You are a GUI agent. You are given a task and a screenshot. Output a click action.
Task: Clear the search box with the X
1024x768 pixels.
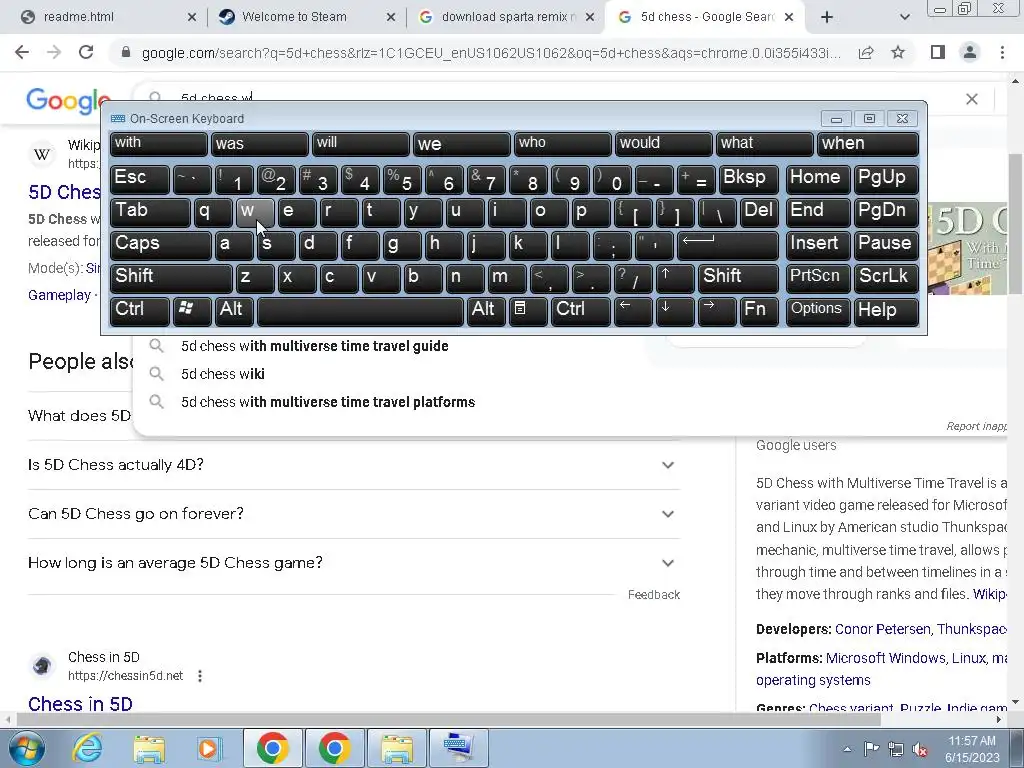click(x=972, y=99)
